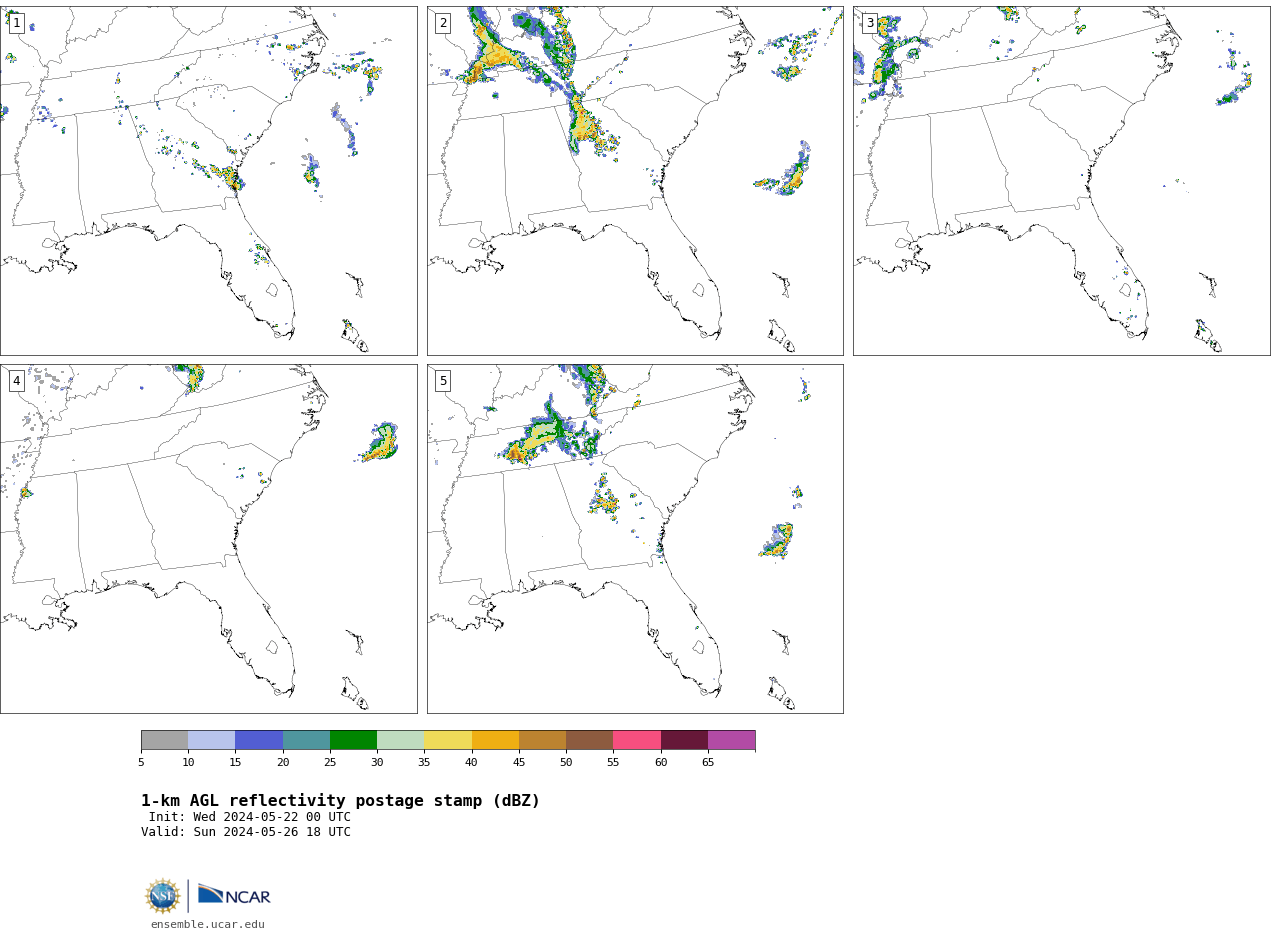Click the tan 45-50 dBZ swatch

click(542, 740)
